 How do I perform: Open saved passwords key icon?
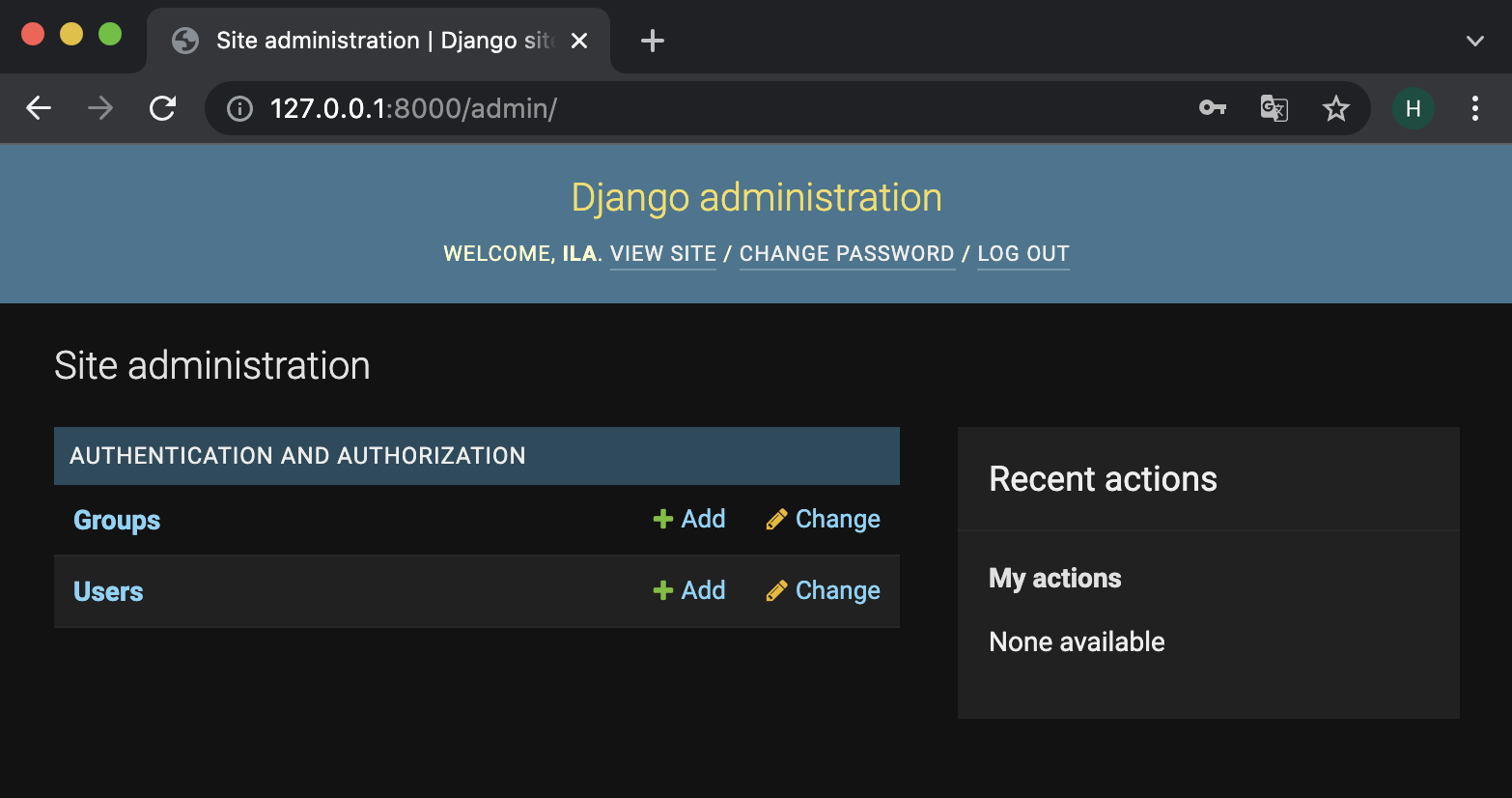1213,108
